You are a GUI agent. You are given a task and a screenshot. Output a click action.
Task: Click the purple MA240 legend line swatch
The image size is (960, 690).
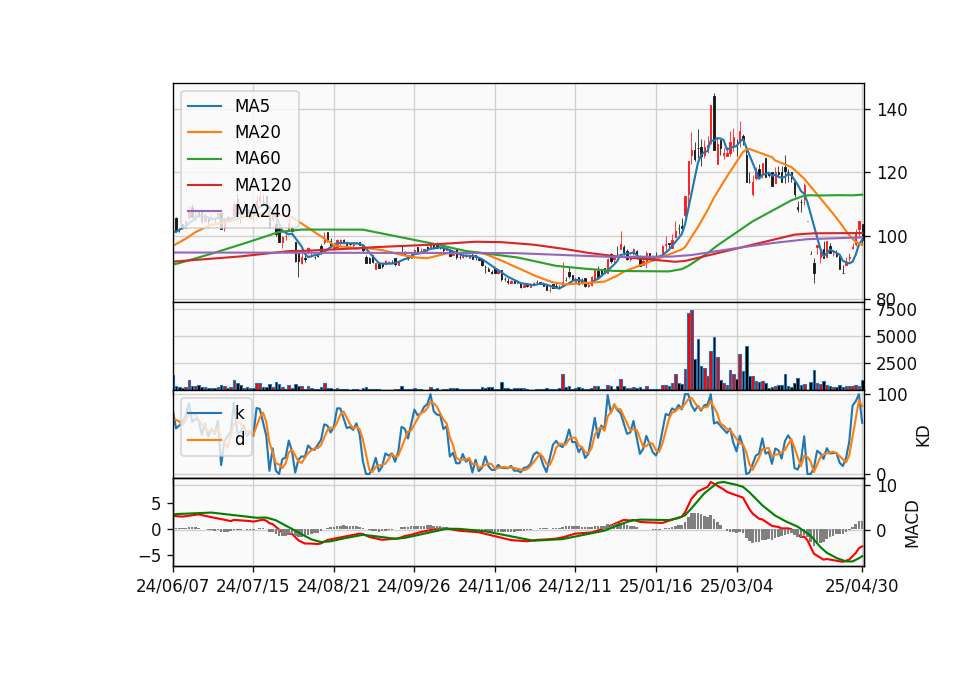pyautogui.click(x=204, y=211)
